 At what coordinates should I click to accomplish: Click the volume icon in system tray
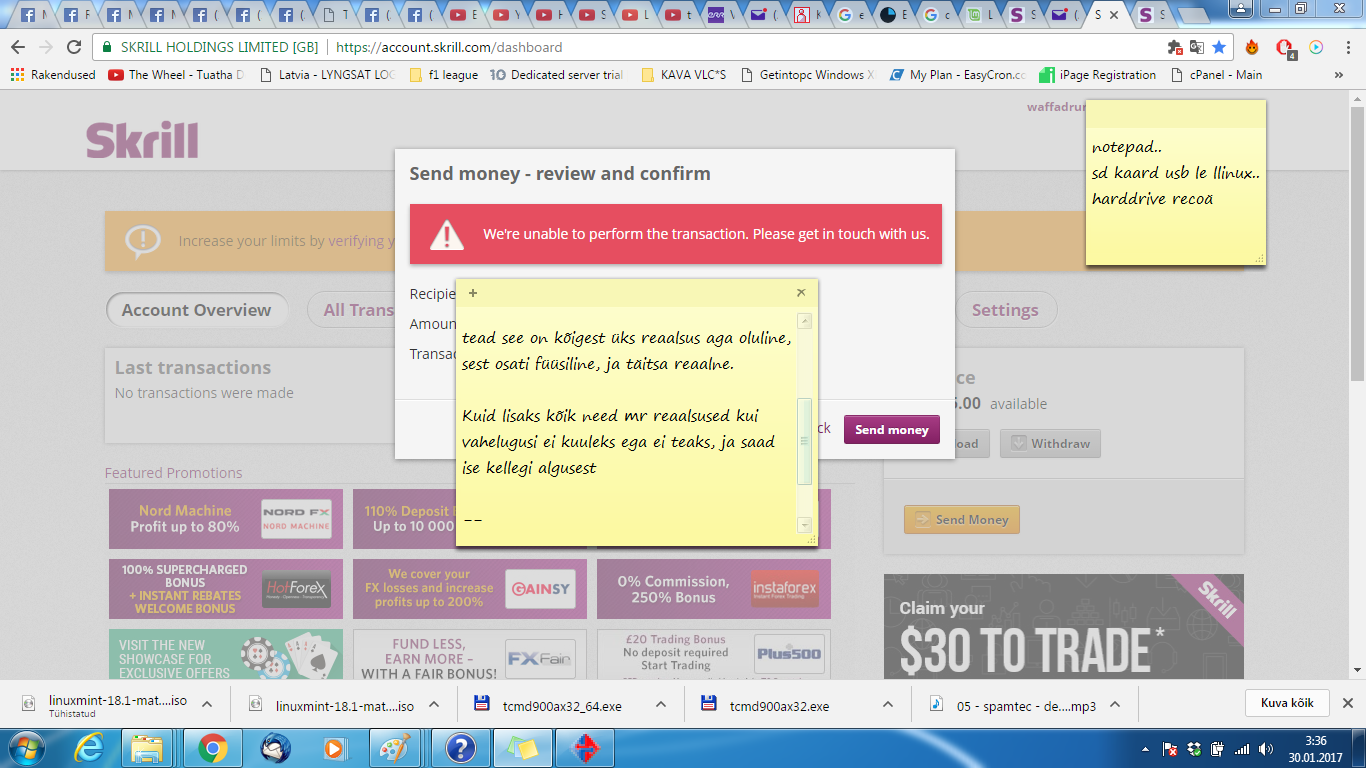1264,749
